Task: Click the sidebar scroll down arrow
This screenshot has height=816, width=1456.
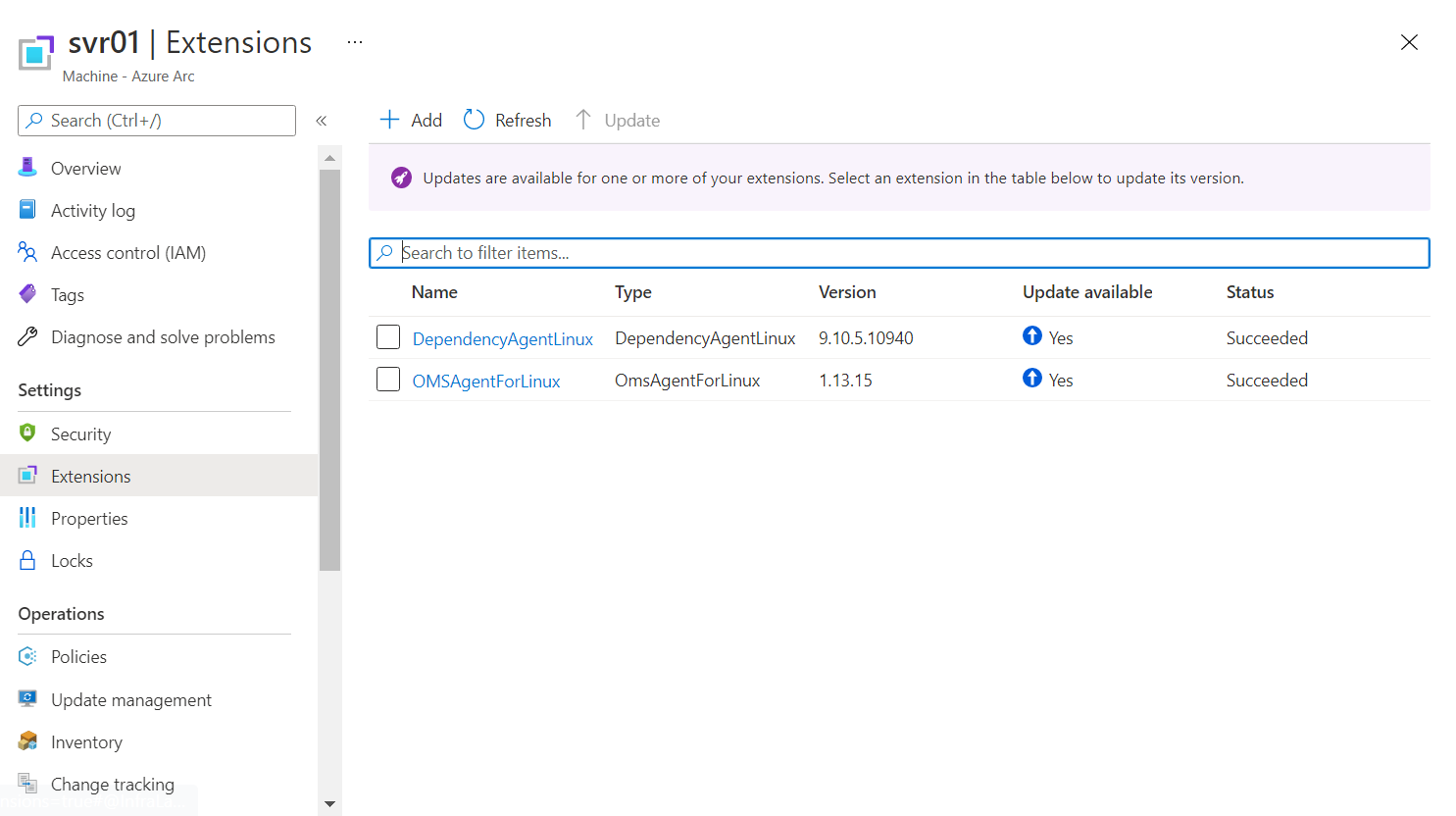Action: 329,804
